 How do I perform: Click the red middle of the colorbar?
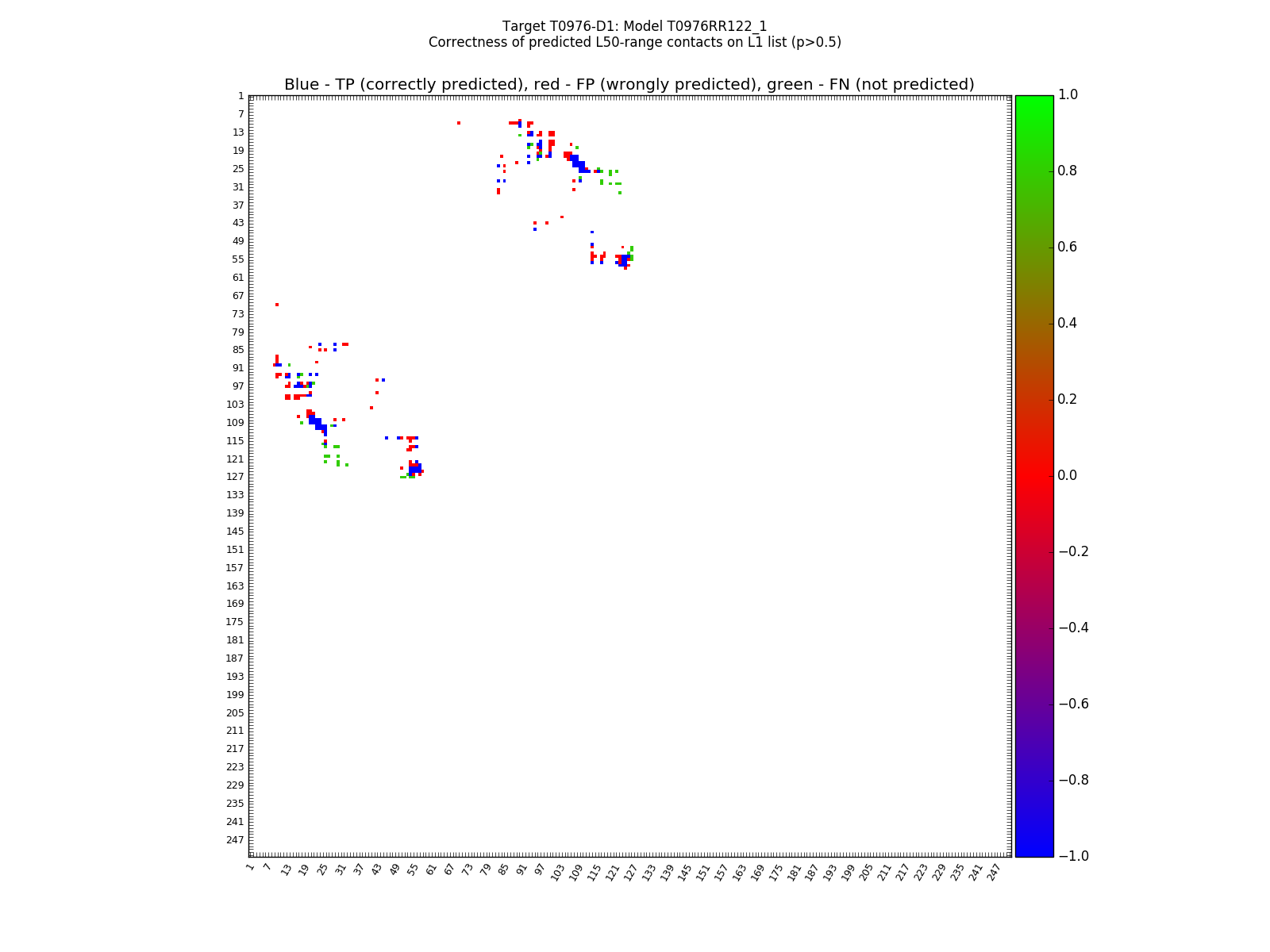pos(1033,476)
